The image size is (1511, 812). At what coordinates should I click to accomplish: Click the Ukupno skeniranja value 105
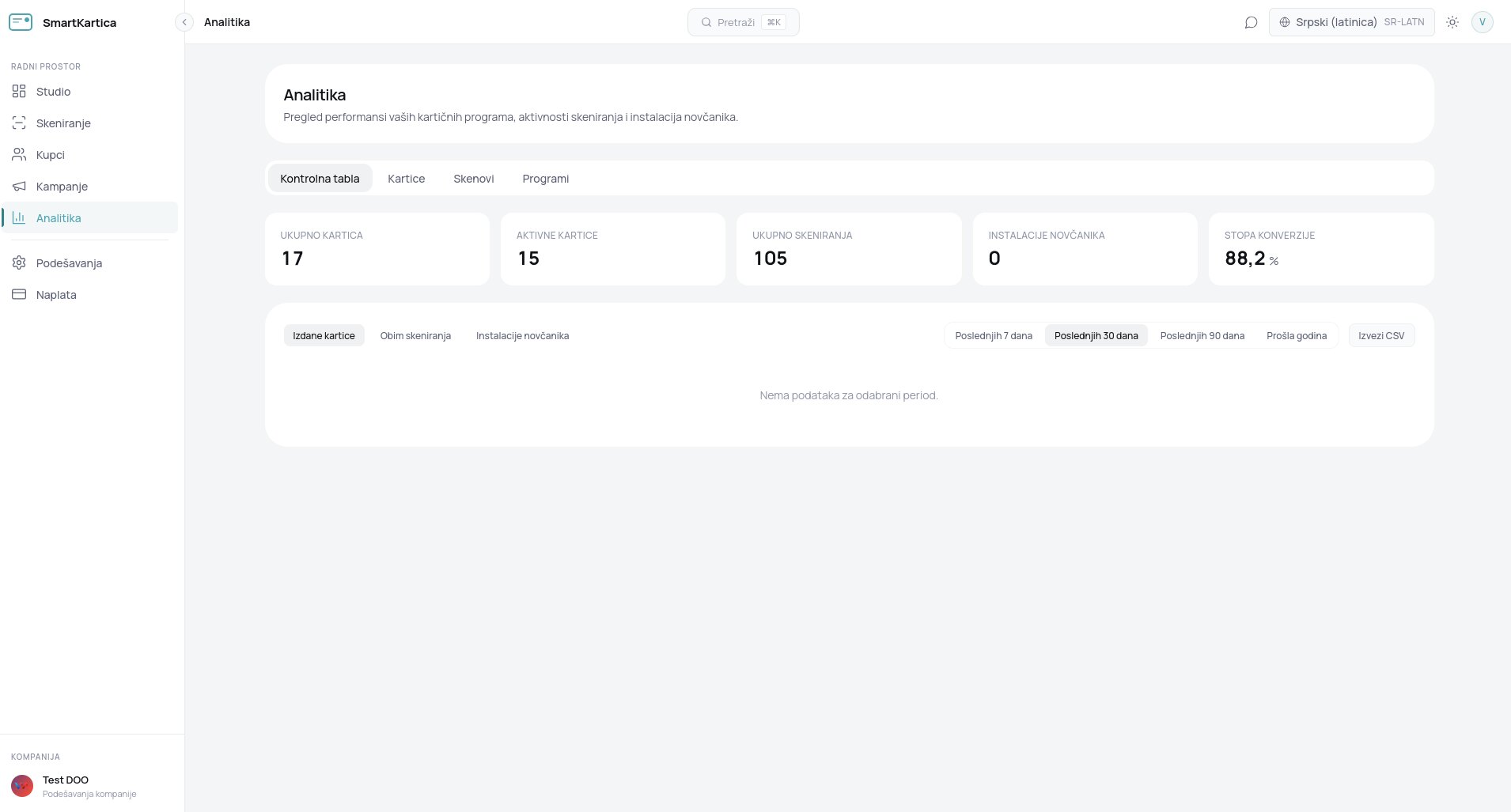click(771, 259)
